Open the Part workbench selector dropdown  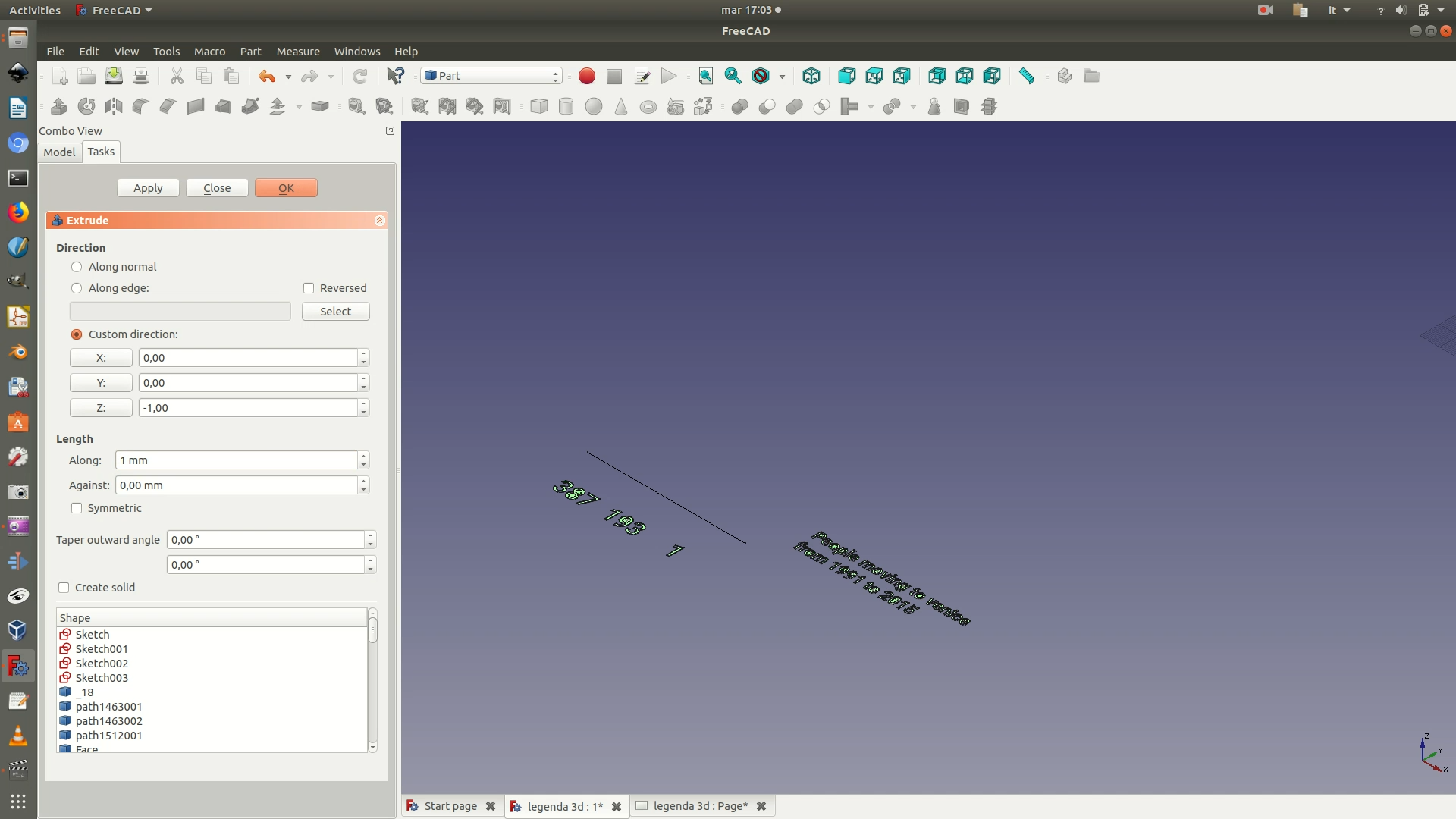491,76
